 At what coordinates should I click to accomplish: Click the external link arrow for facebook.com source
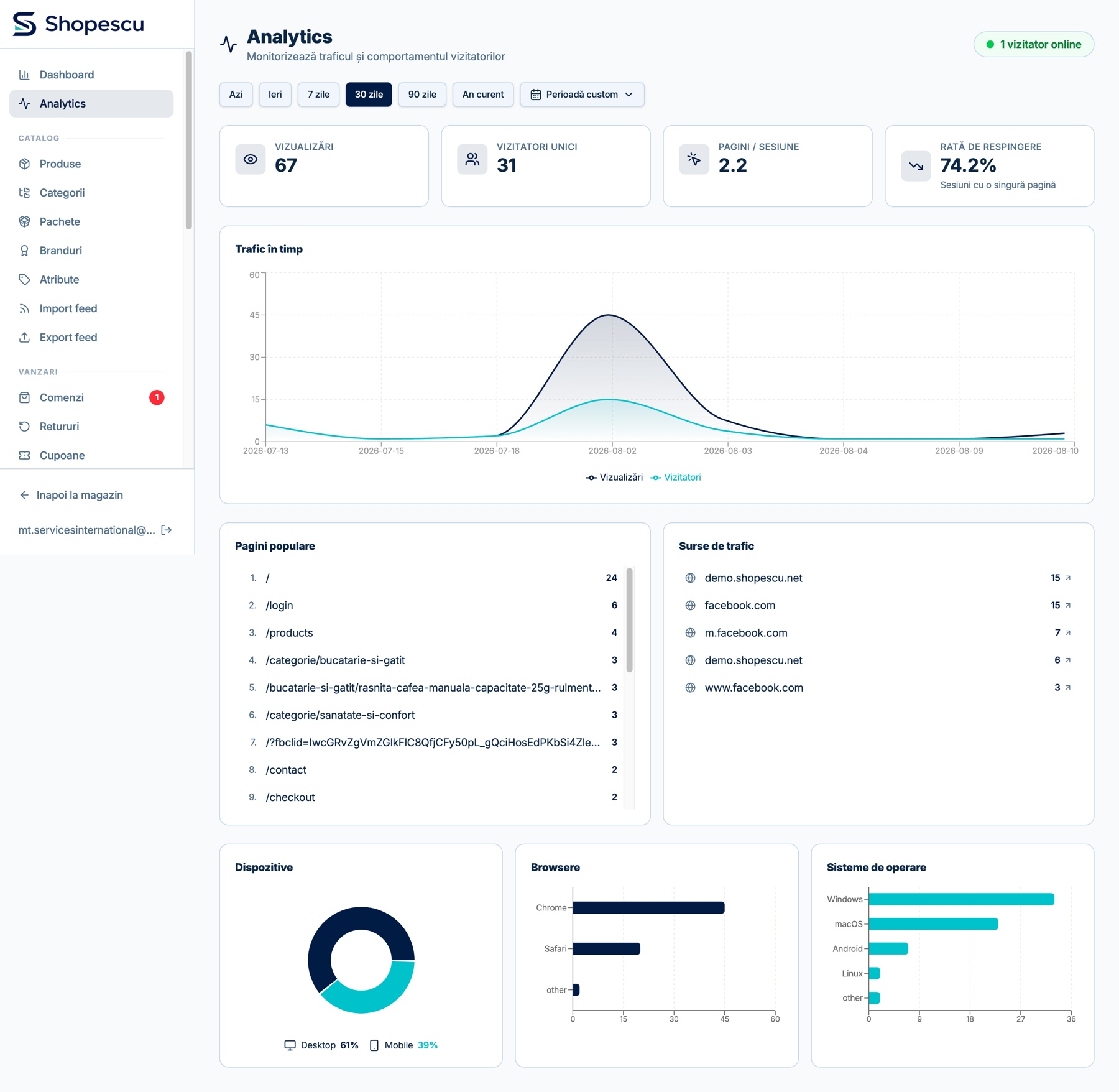click(1068, 605)
